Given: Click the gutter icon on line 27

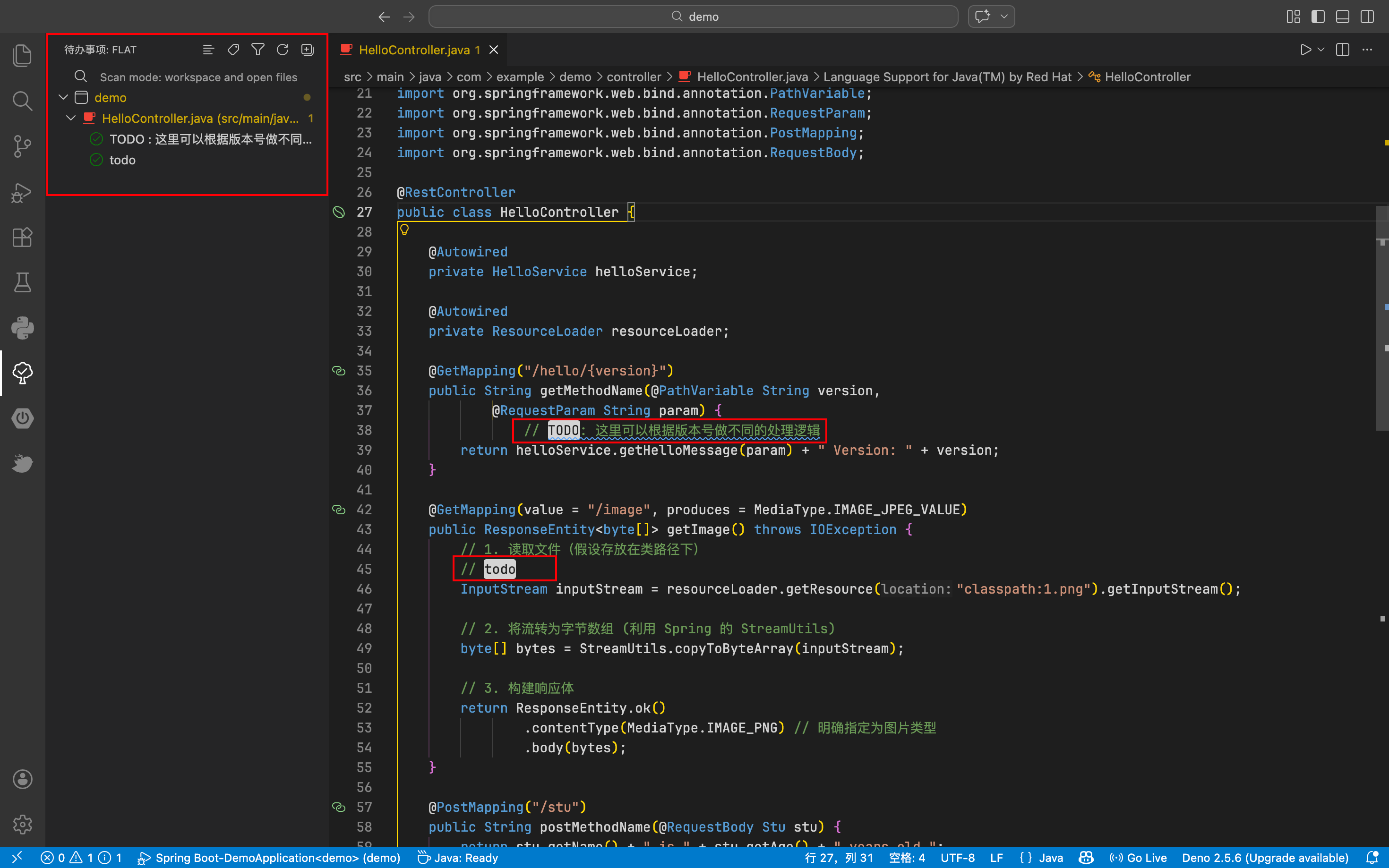Looking at the screenshot, I should pos(339,213).
